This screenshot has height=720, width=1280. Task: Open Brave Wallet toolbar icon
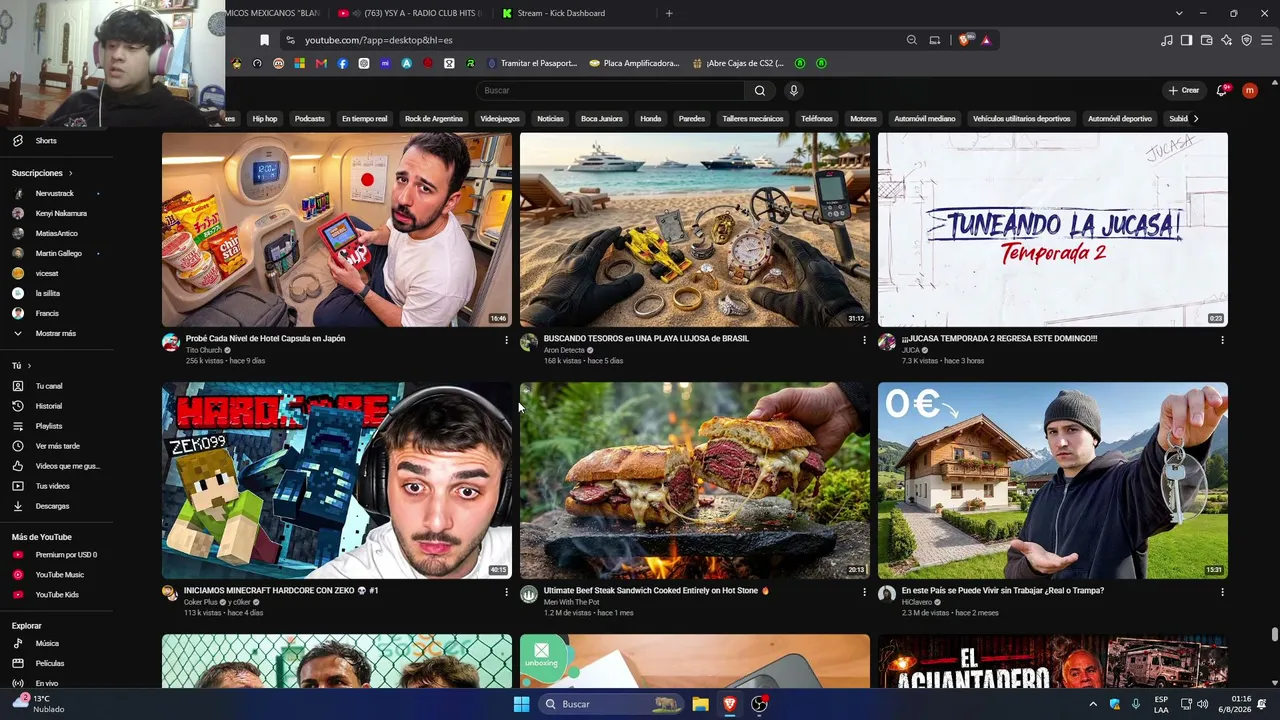[x=1207, y=40]
